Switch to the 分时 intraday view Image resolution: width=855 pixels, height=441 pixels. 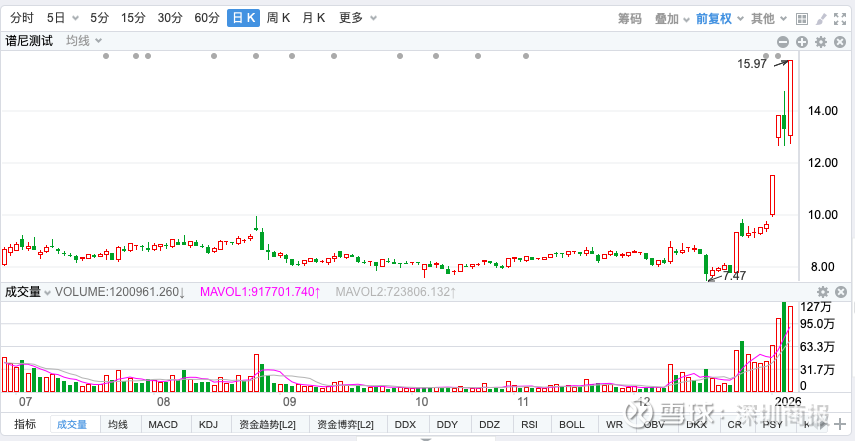point(22,18)
